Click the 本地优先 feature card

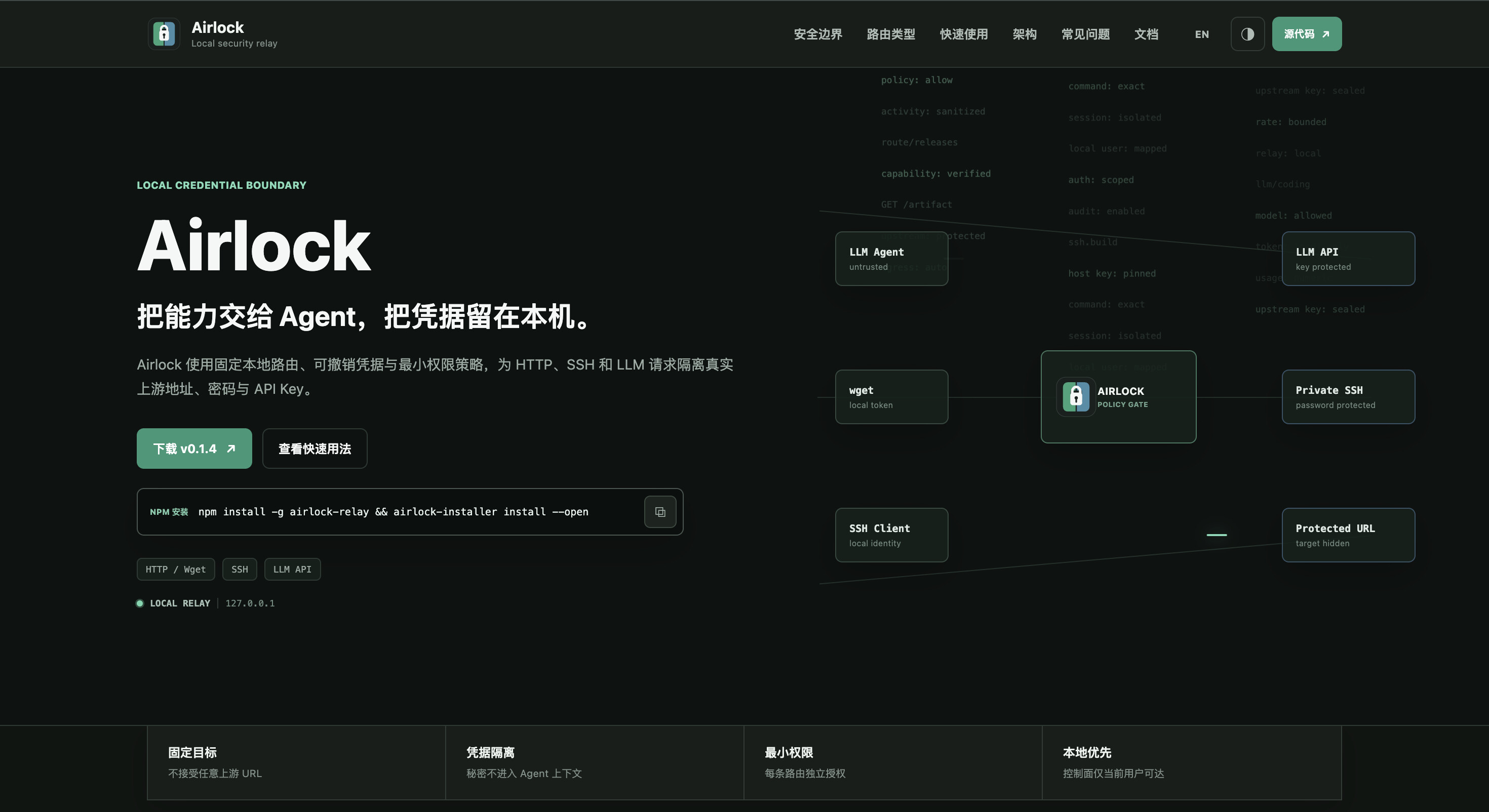point(1192,763)
